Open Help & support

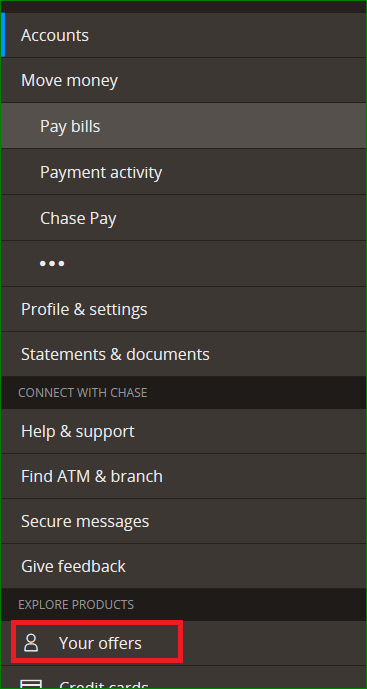[184, 432]
